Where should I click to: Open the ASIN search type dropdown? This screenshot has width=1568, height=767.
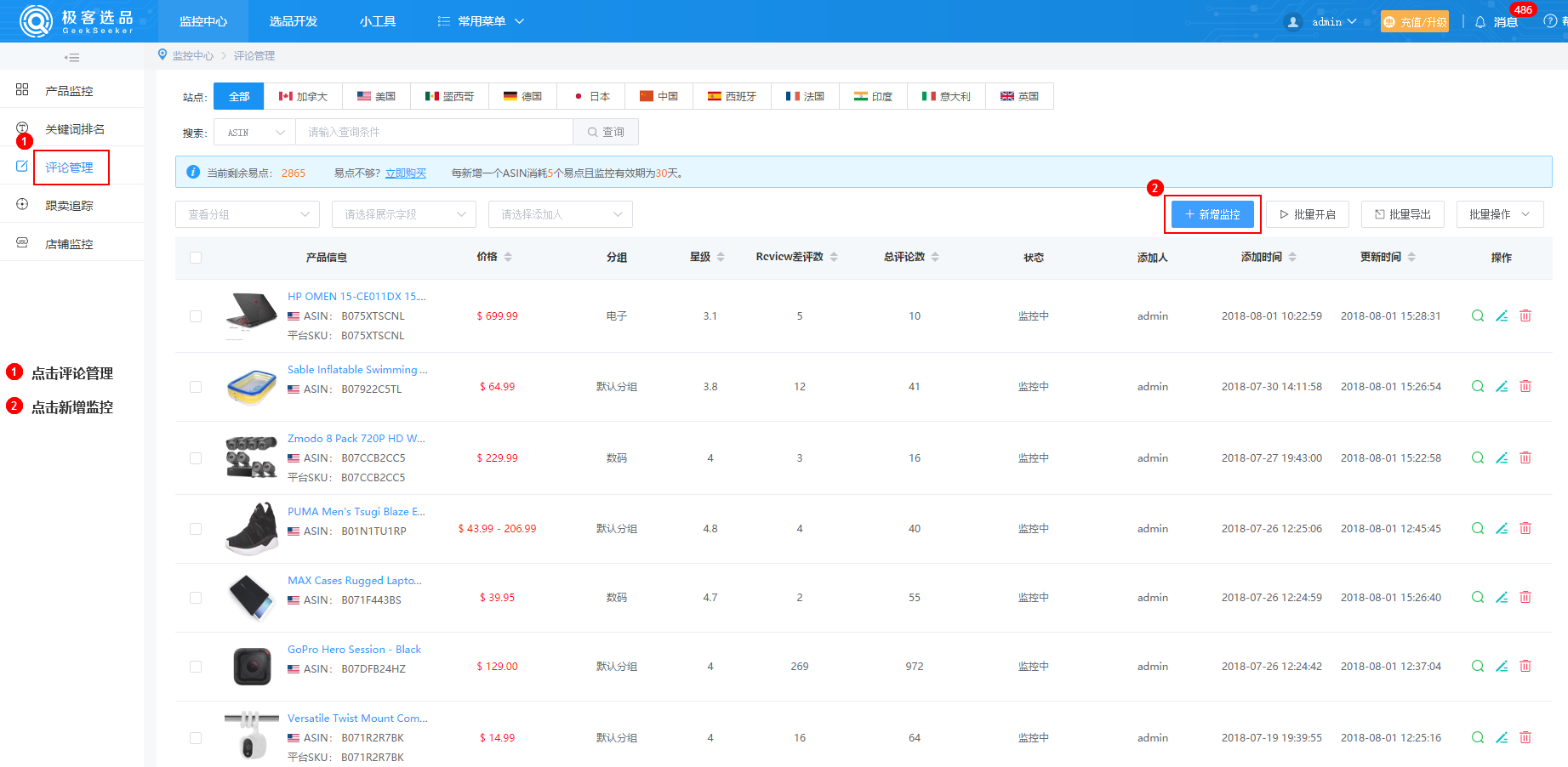[254, 133]
